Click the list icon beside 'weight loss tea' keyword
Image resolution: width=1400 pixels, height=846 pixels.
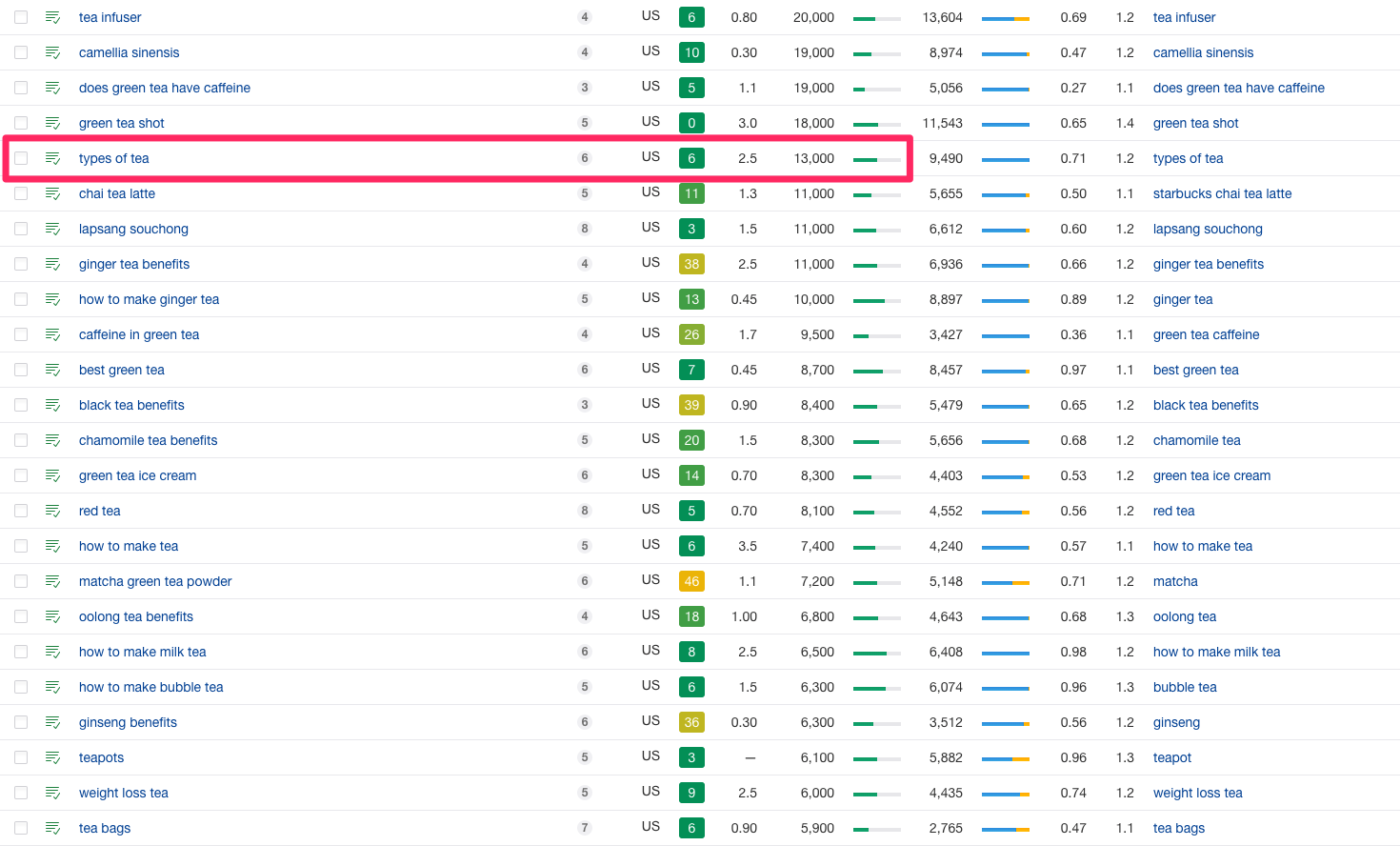53,793
